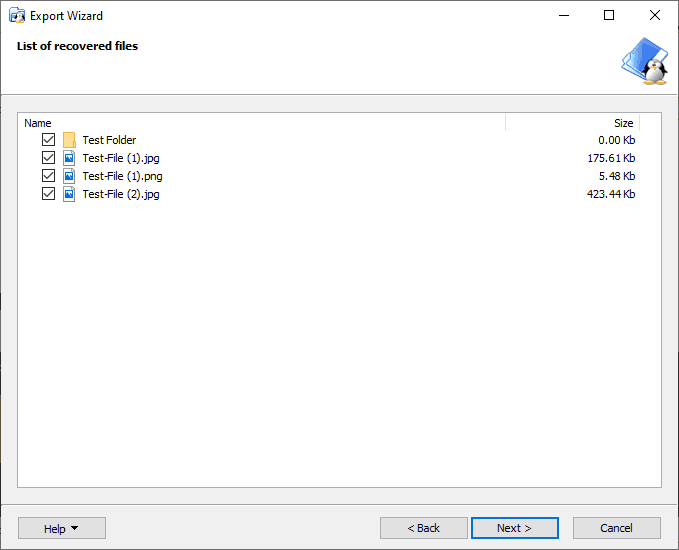Uncheck the Test-File (1).jpg checkbox
Viewport: 679px width, 550px height.
[48, 158]
